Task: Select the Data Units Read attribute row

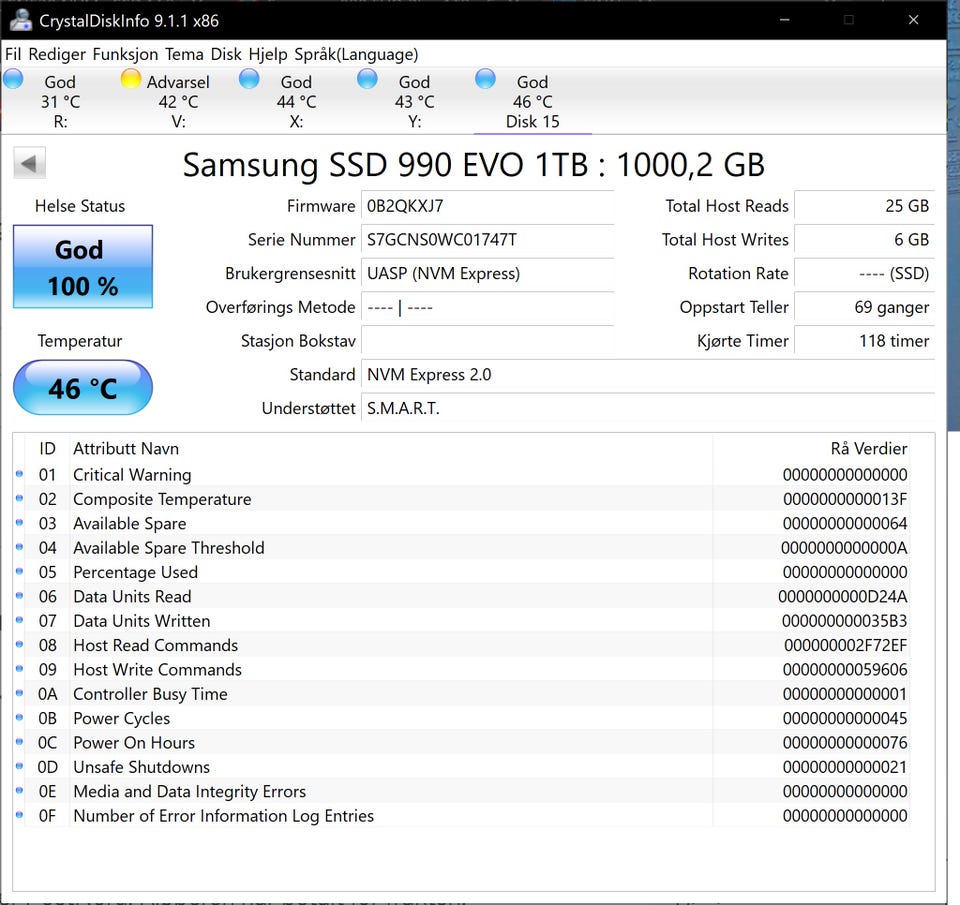Action: click(462, 596)
